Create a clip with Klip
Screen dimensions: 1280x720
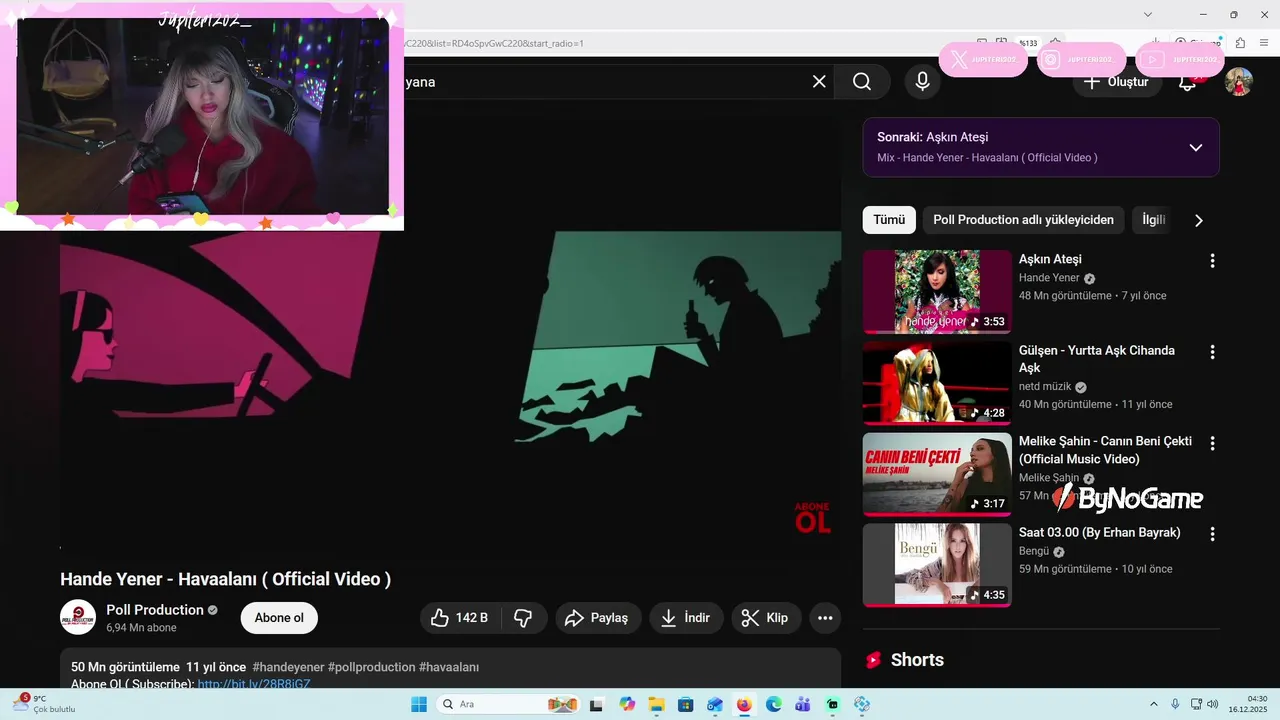(x=766, y=618)
